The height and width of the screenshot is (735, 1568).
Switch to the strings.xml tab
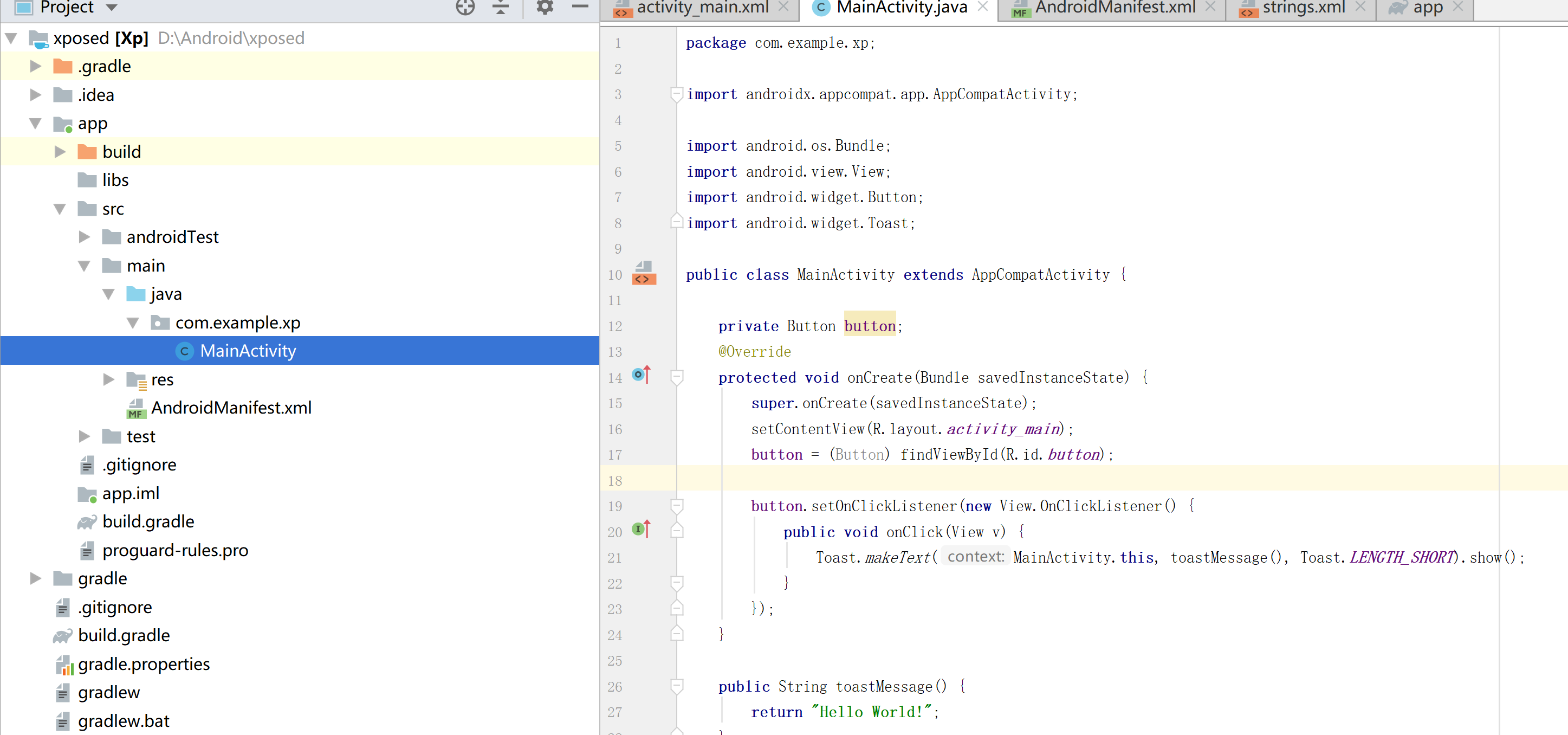tap(1303, 8)
